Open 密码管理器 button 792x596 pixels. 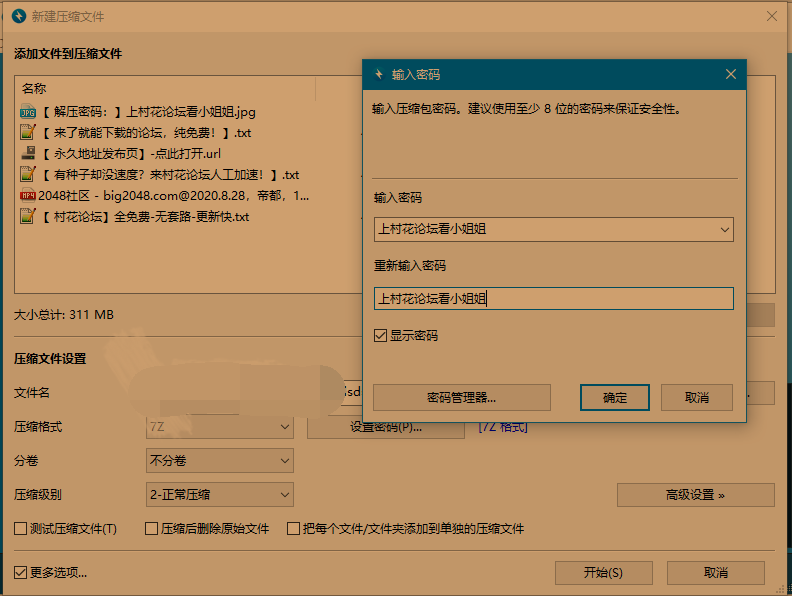click(461, 397)
